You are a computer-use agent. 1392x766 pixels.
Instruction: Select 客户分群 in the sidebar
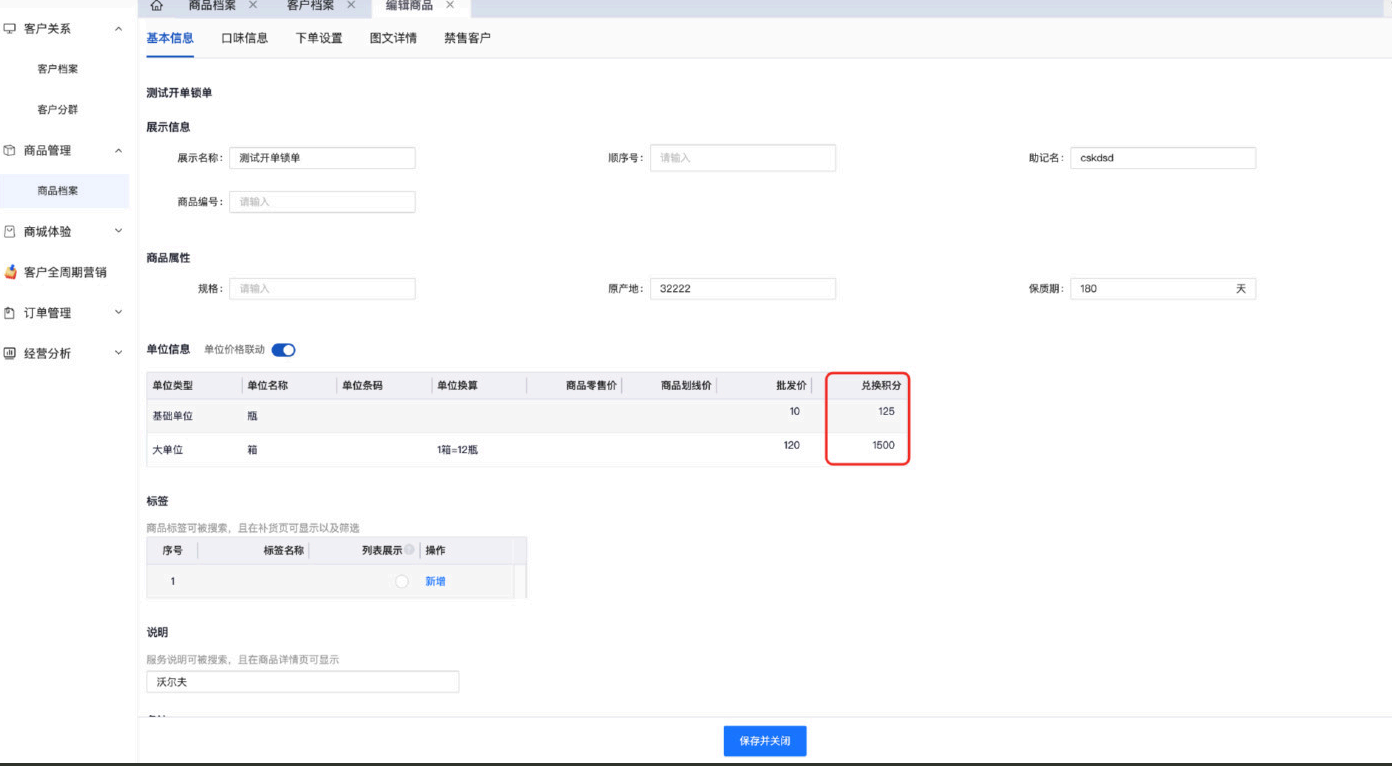point(58,110)
